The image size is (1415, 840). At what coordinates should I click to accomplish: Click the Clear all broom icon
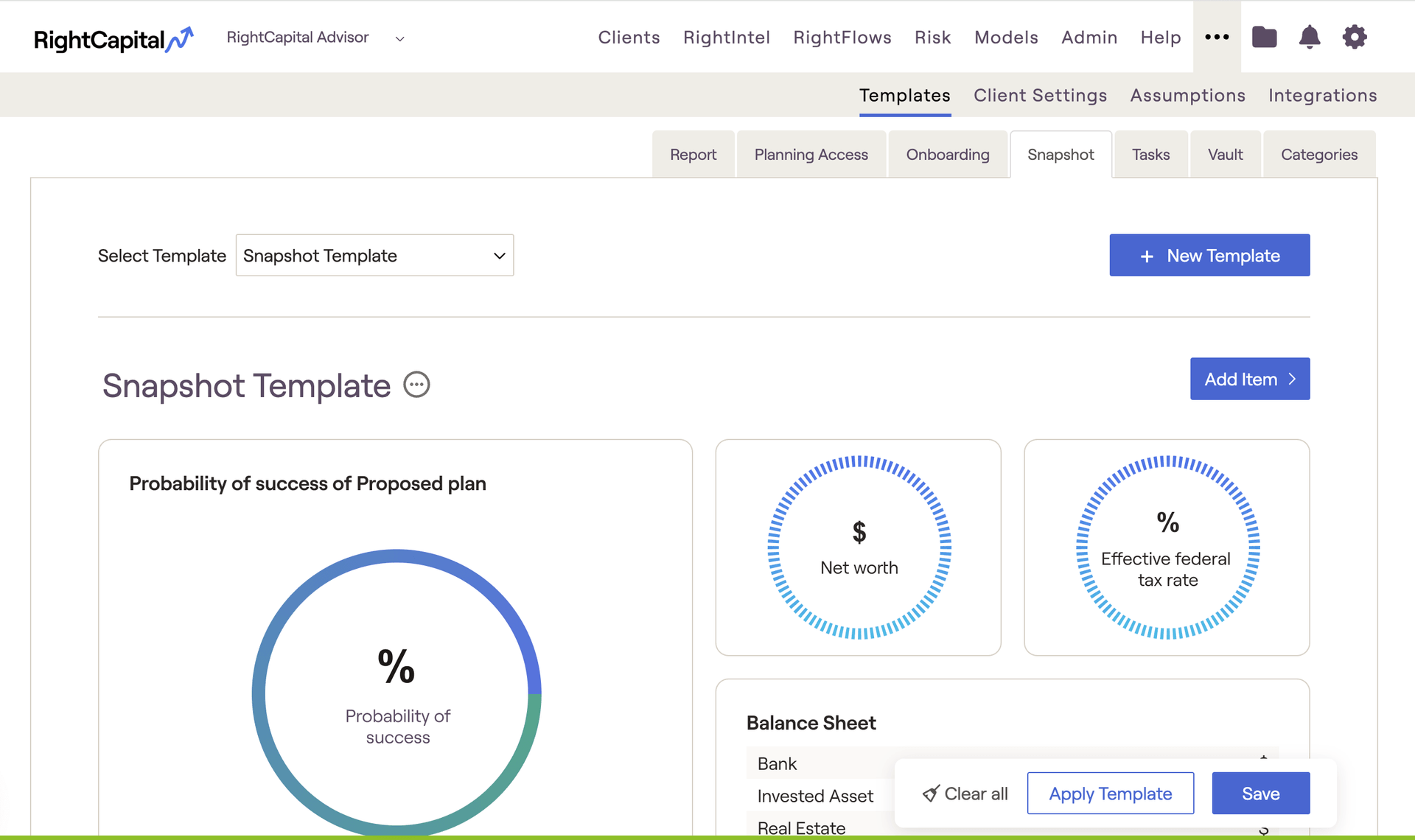point(931,794)
